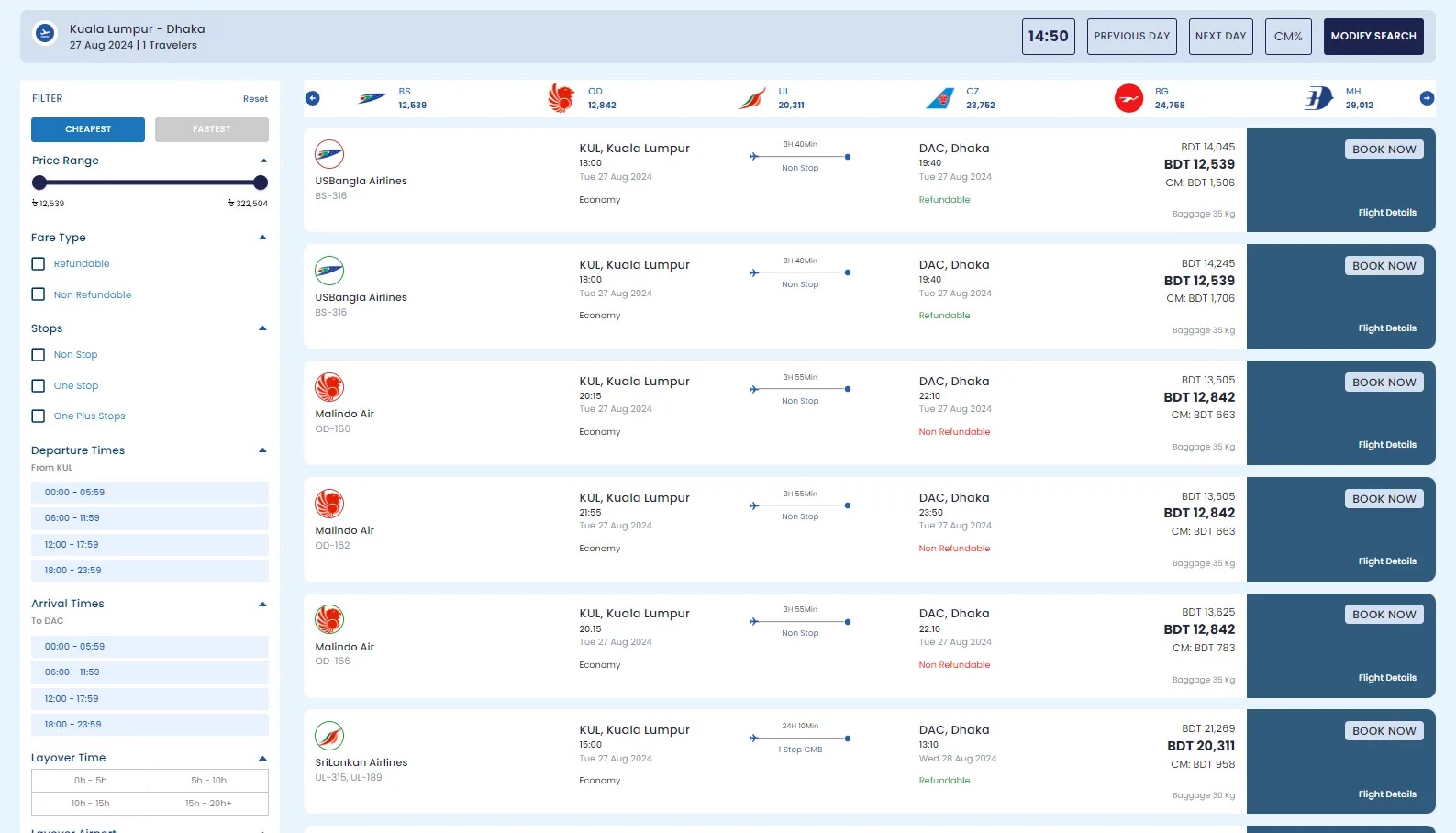Image resolution: width=1456 pixels, height=833 pixels.
Task: Click BDT 20,311 fare on SriLankan card
Action: point(1201,747)
